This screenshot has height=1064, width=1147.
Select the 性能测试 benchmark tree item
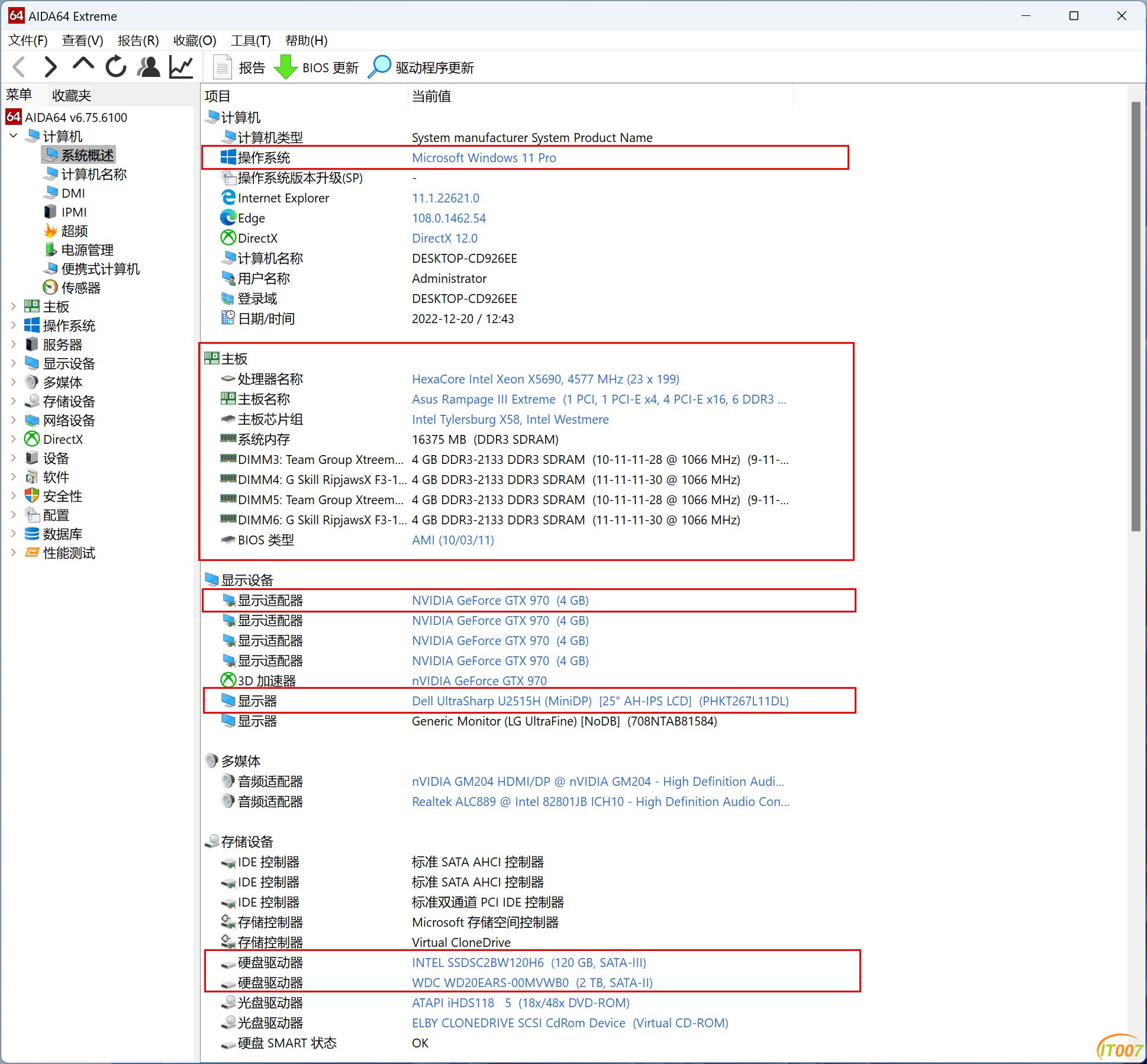click(69, 553)
